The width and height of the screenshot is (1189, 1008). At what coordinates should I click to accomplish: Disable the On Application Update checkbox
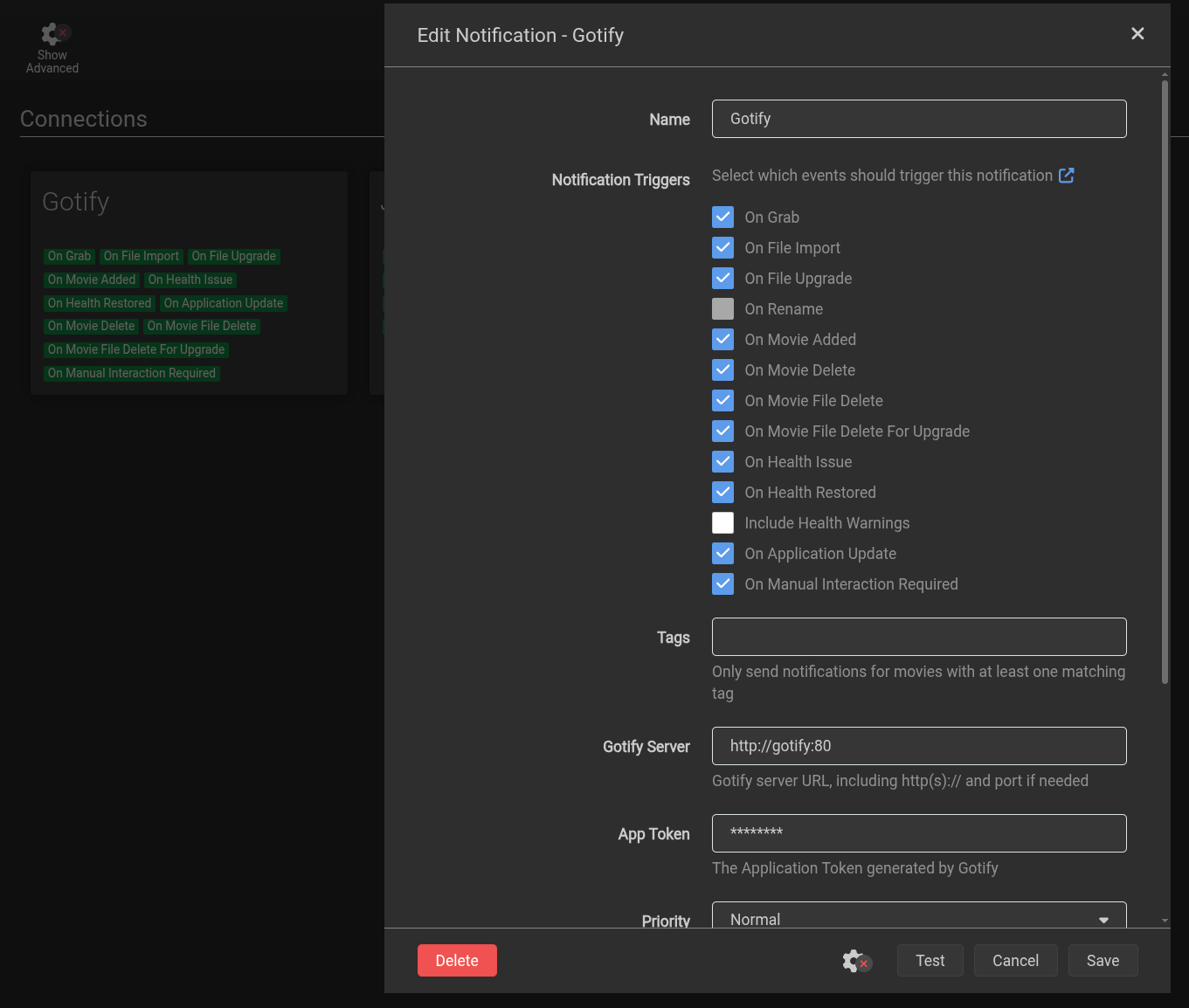[722, 554]
